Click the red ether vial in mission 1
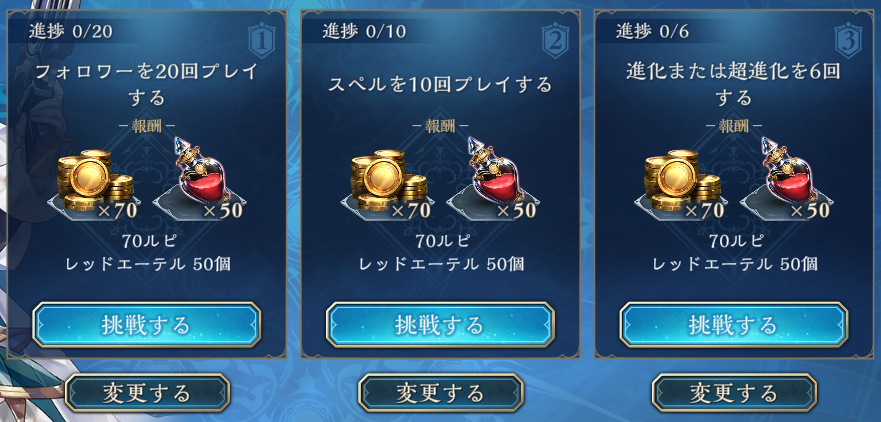 [x=201, y=170]
